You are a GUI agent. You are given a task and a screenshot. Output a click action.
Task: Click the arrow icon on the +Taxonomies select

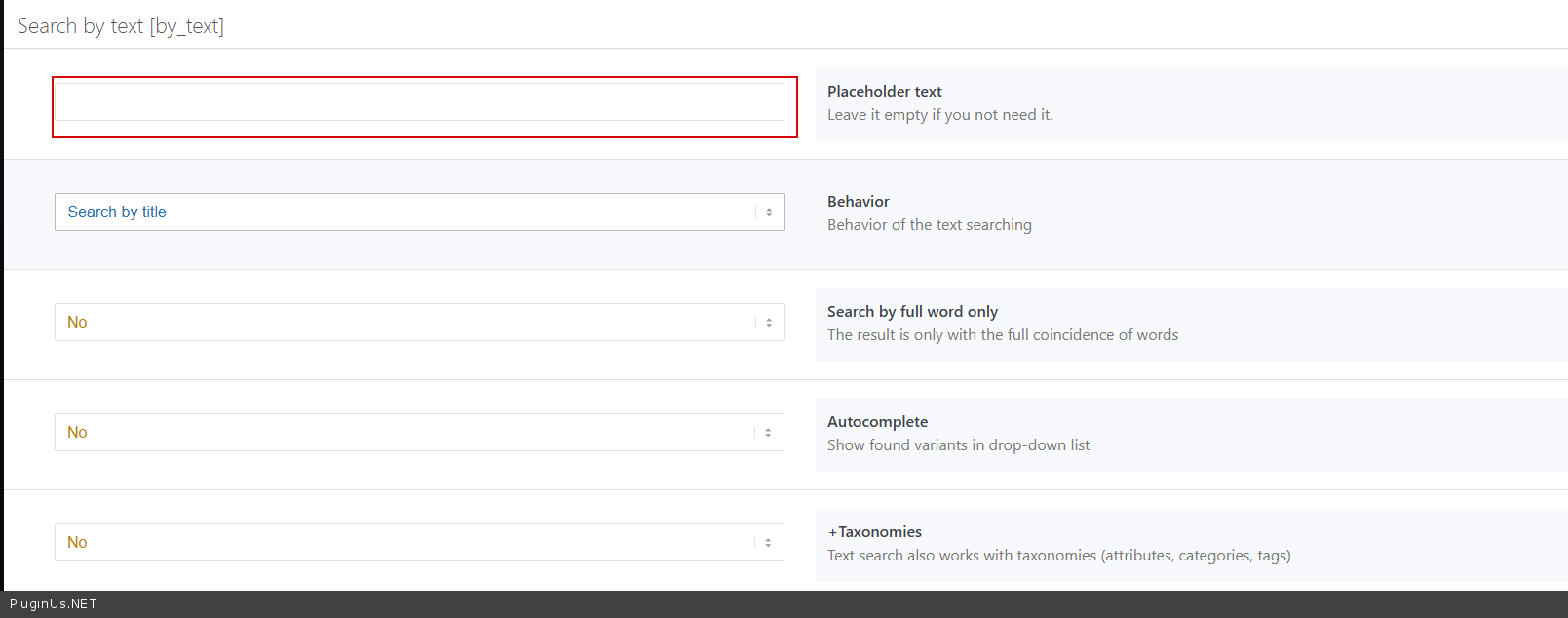click(x=768, y=543)
